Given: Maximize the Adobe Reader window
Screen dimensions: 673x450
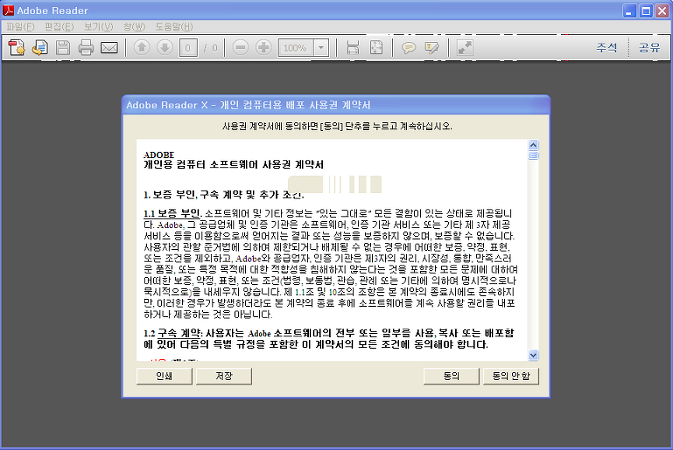Looking at the screenshot, I should [646, 11].
